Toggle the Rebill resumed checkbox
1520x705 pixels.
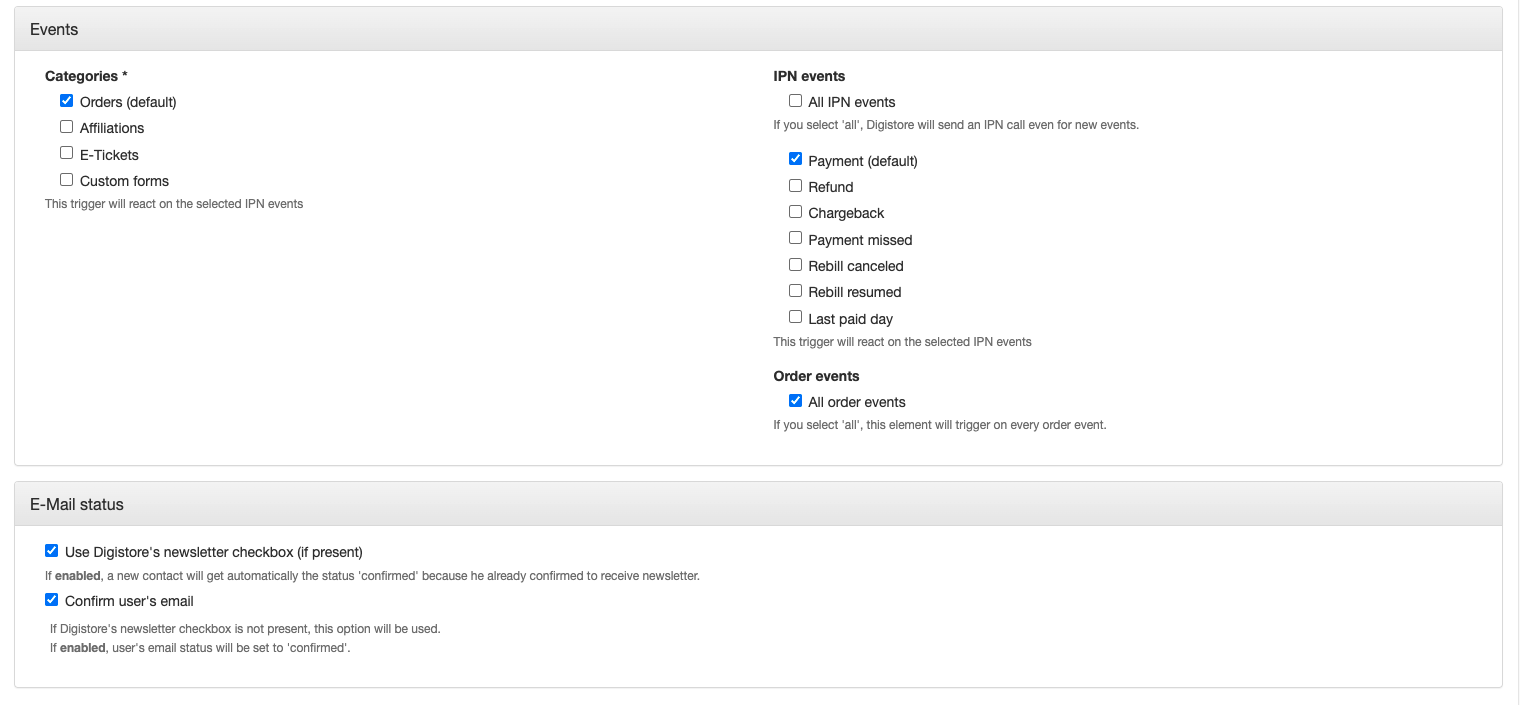pos(796,291)
